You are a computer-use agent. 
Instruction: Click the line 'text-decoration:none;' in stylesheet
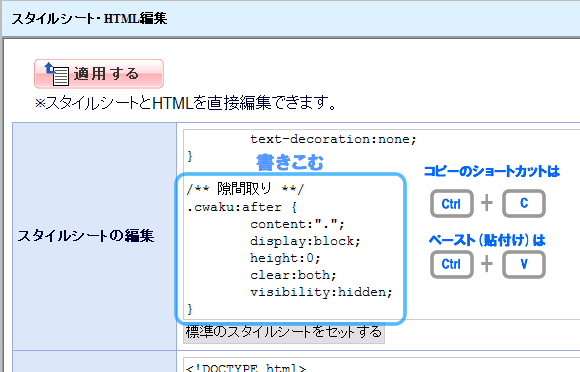(x=333, y=139)
